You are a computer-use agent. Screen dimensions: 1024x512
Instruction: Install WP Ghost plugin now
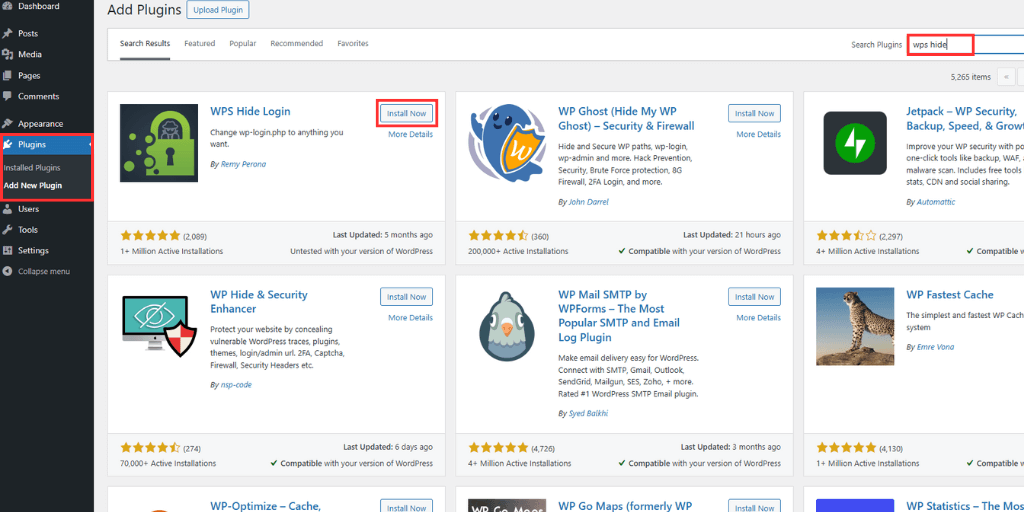(x=754, y=114)
